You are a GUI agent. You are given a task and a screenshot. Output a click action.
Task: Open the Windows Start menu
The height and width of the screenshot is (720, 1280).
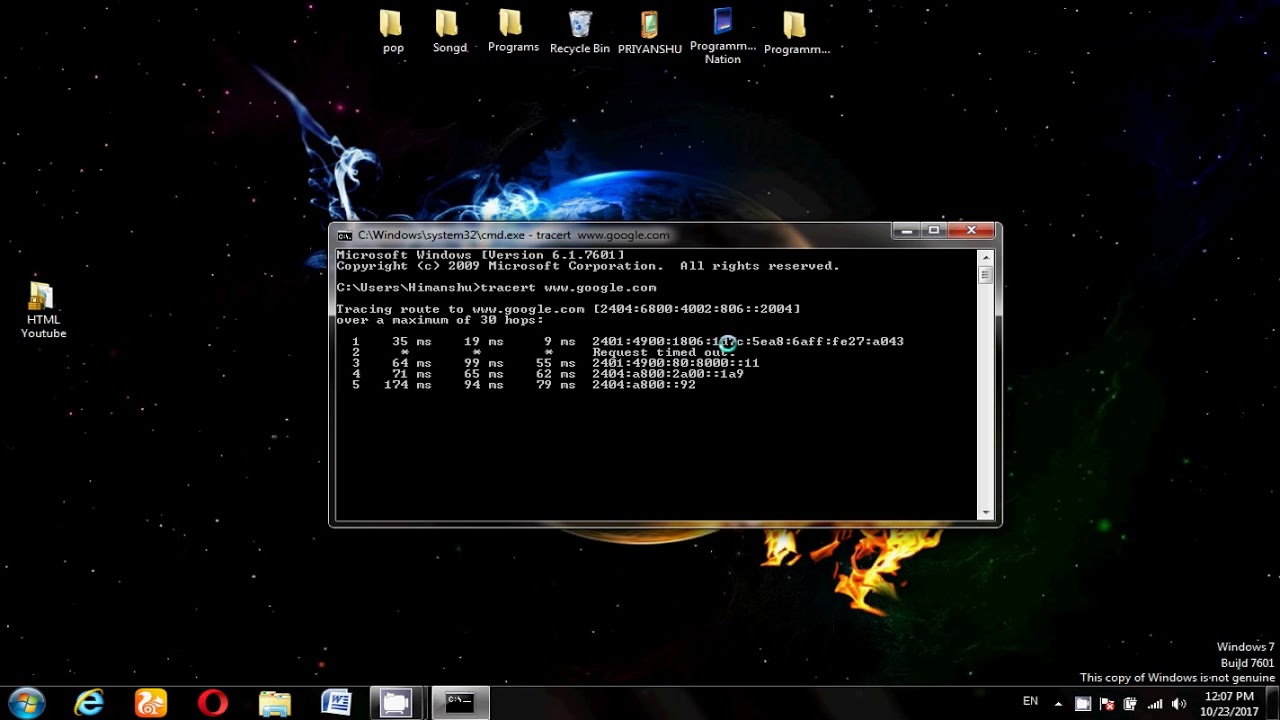[x=26, y=702]
